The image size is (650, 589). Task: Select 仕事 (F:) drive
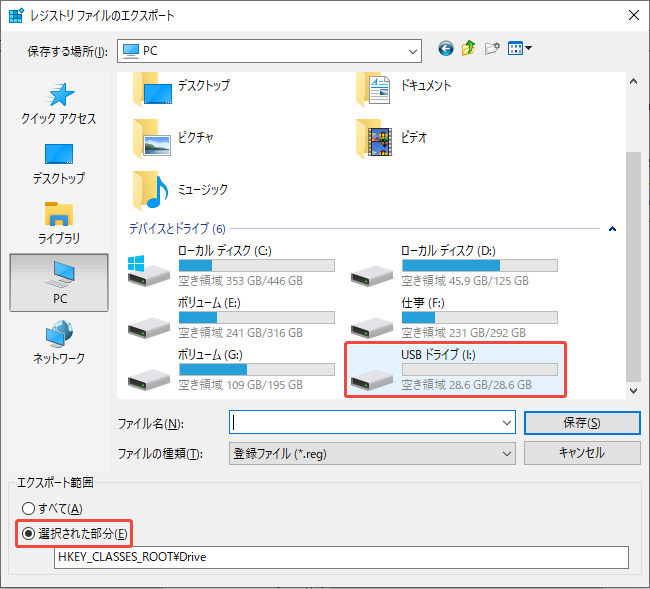454,318
